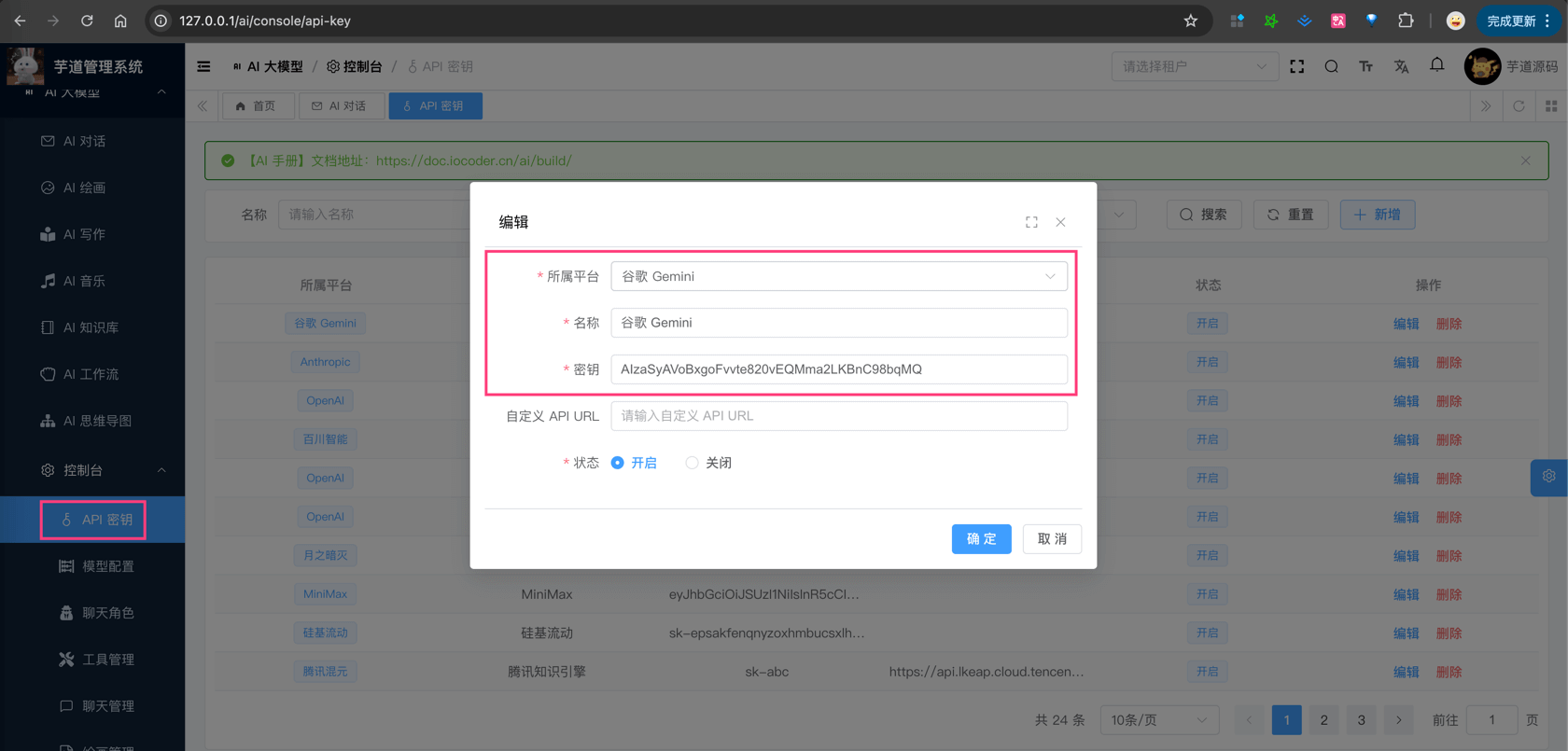The width and height of the screenshot is (1568, 751).
Task: Select the 开启 status radio button
Action: (x=618, y=463)
